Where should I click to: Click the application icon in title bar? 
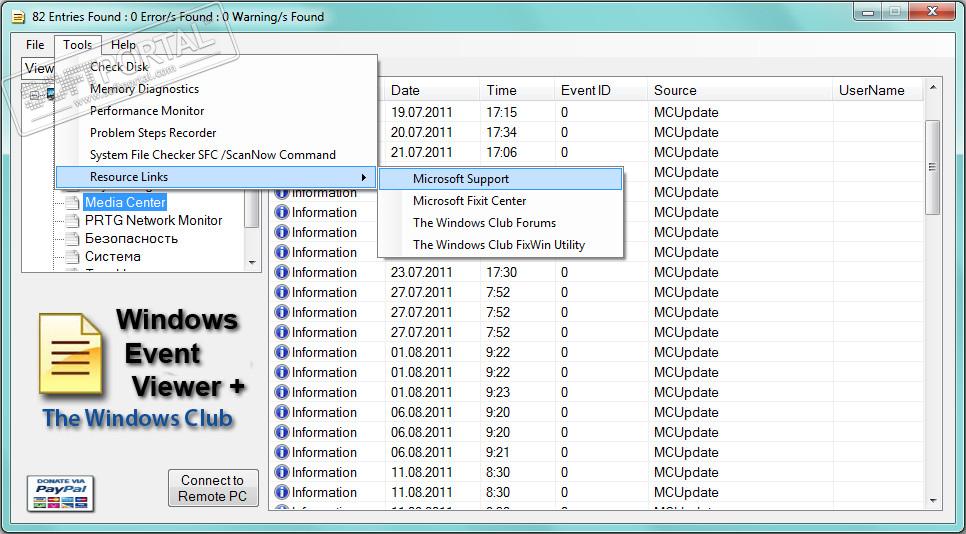click(x=20, y=17)
